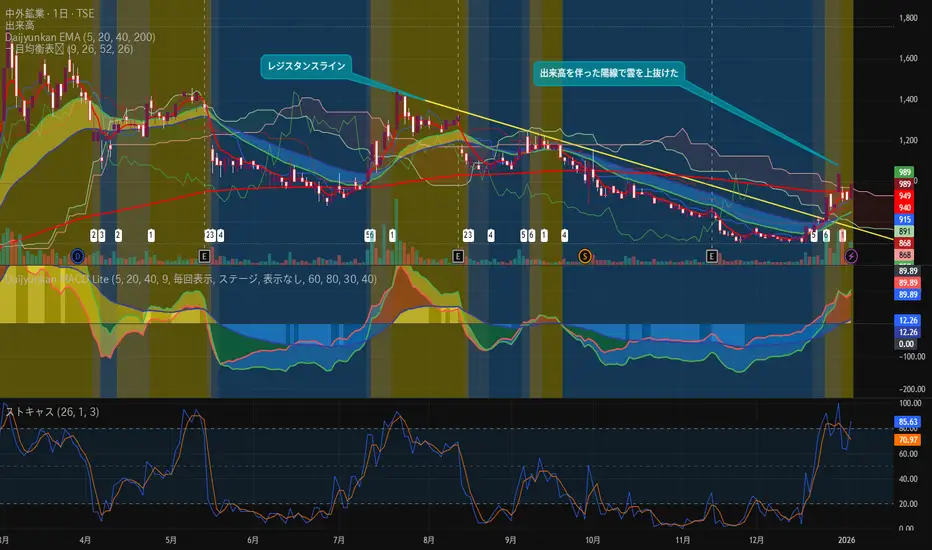
Task: Click the purple lightning bolt marker
Action: pyautogui.click(x=851, y=256)
